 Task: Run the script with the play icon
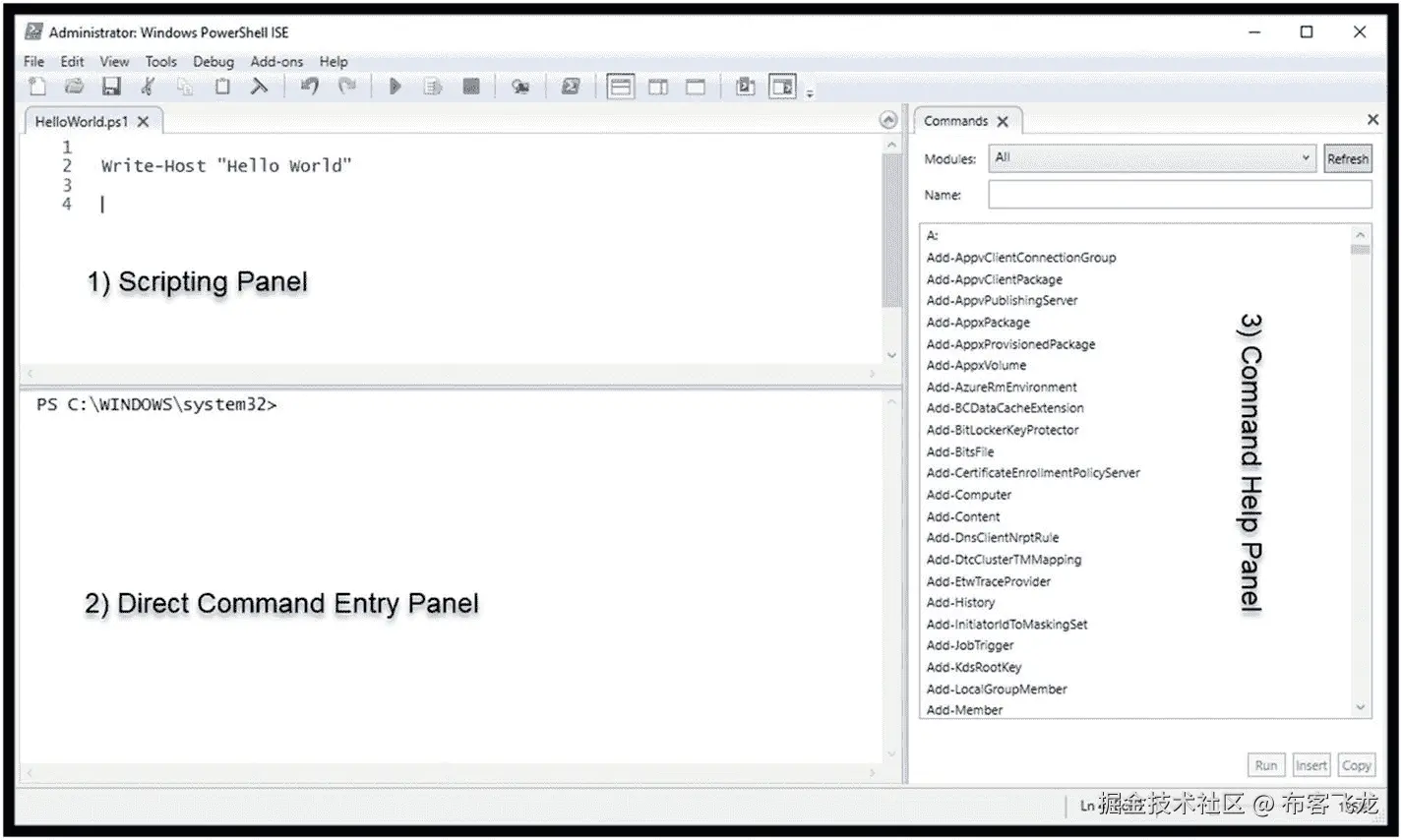pos(396,87)
